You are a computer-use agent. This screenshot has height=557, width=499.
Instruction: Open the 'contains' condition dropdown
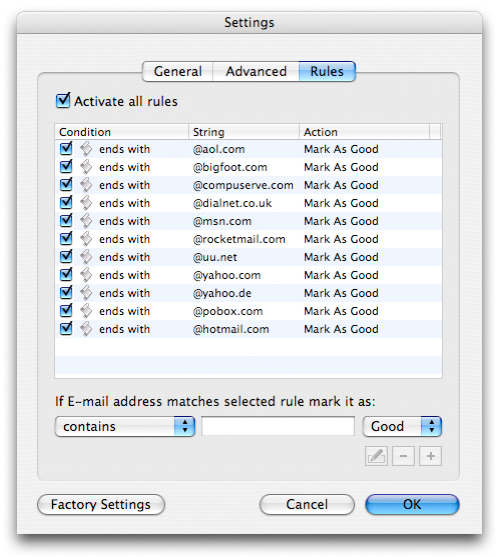[x=125, y=426]
